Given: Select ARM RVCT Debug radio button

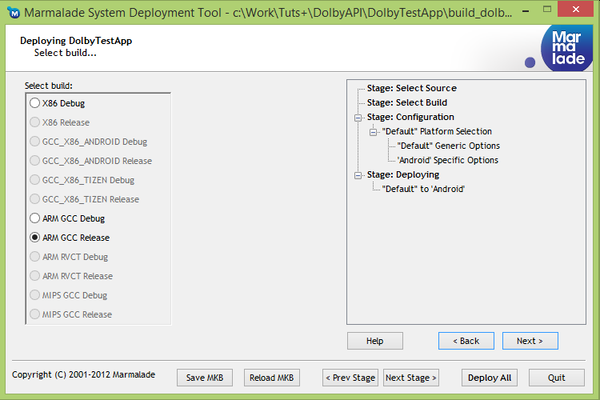Looking at the screenshot, I should coord(35,256).
